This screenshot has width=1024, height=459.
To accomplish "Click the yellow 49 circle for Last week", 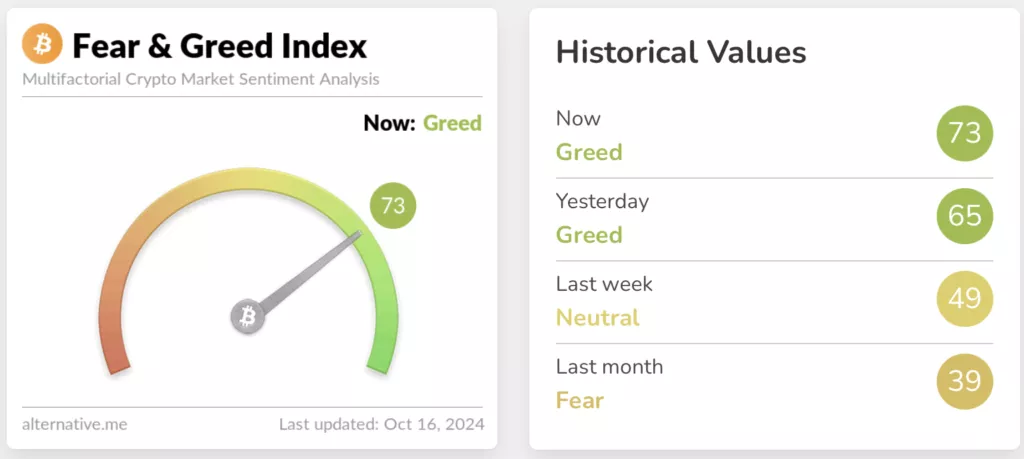I will pos(965,299).
